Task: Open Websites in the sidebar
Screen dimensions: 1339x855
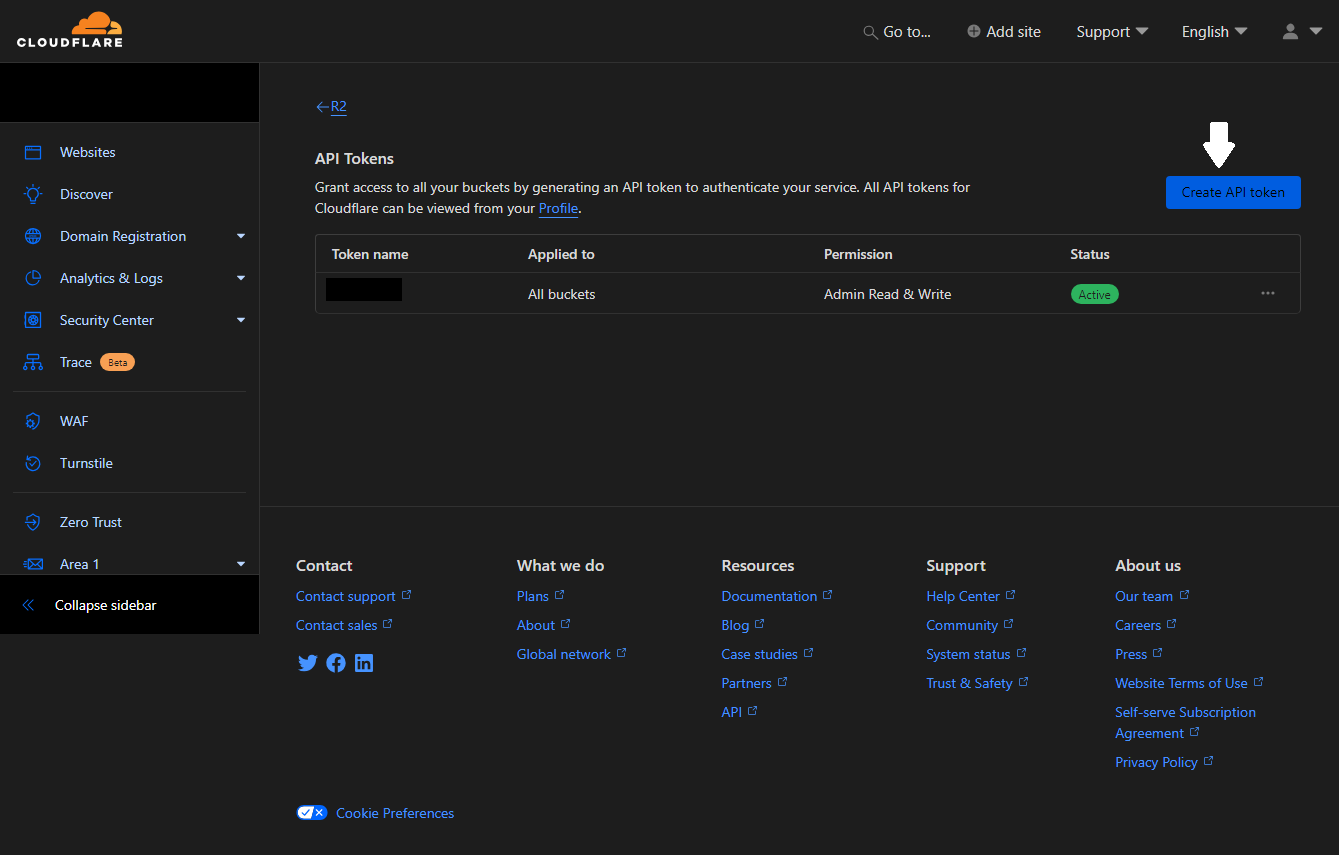Action: pyautogui.click(x=87, y=152)
